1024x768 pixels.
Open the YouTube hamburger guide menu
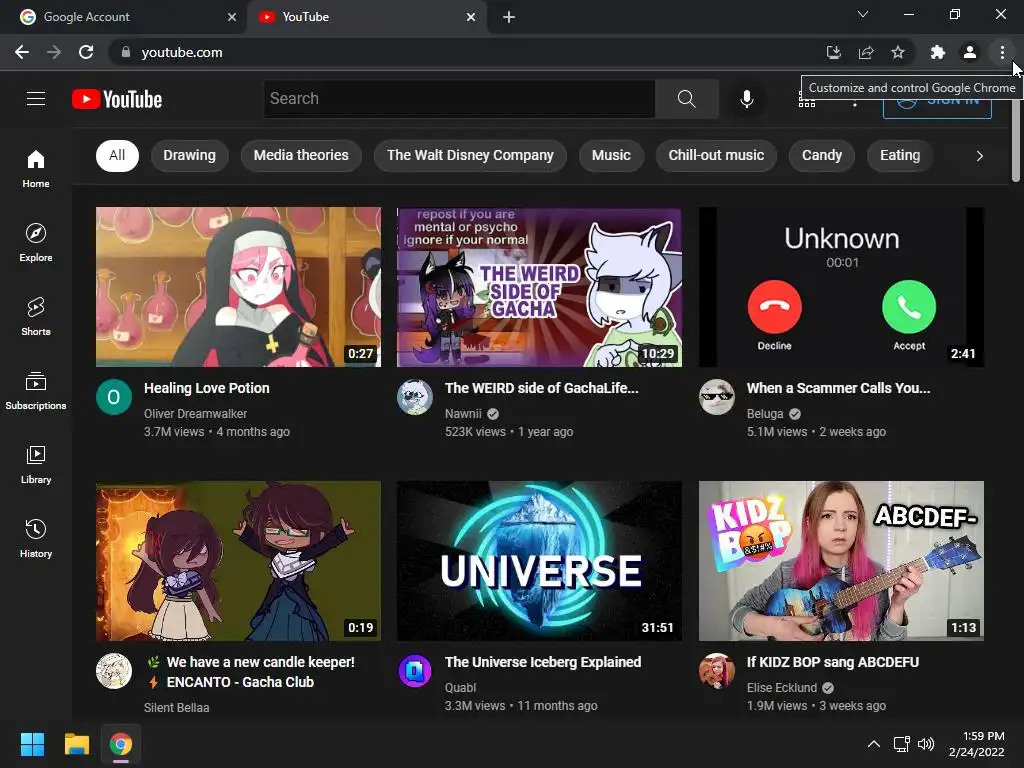(36, 99)
